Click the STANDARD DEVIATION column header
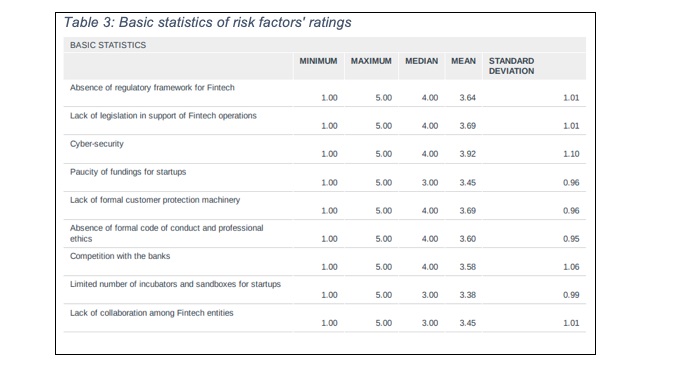 click(511, 66)
